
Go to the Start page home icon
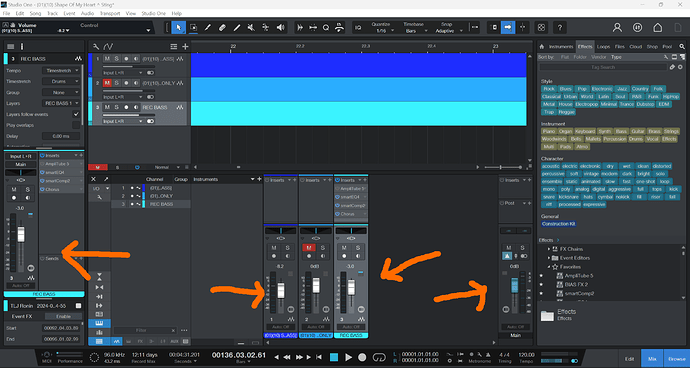pos(657,27)
